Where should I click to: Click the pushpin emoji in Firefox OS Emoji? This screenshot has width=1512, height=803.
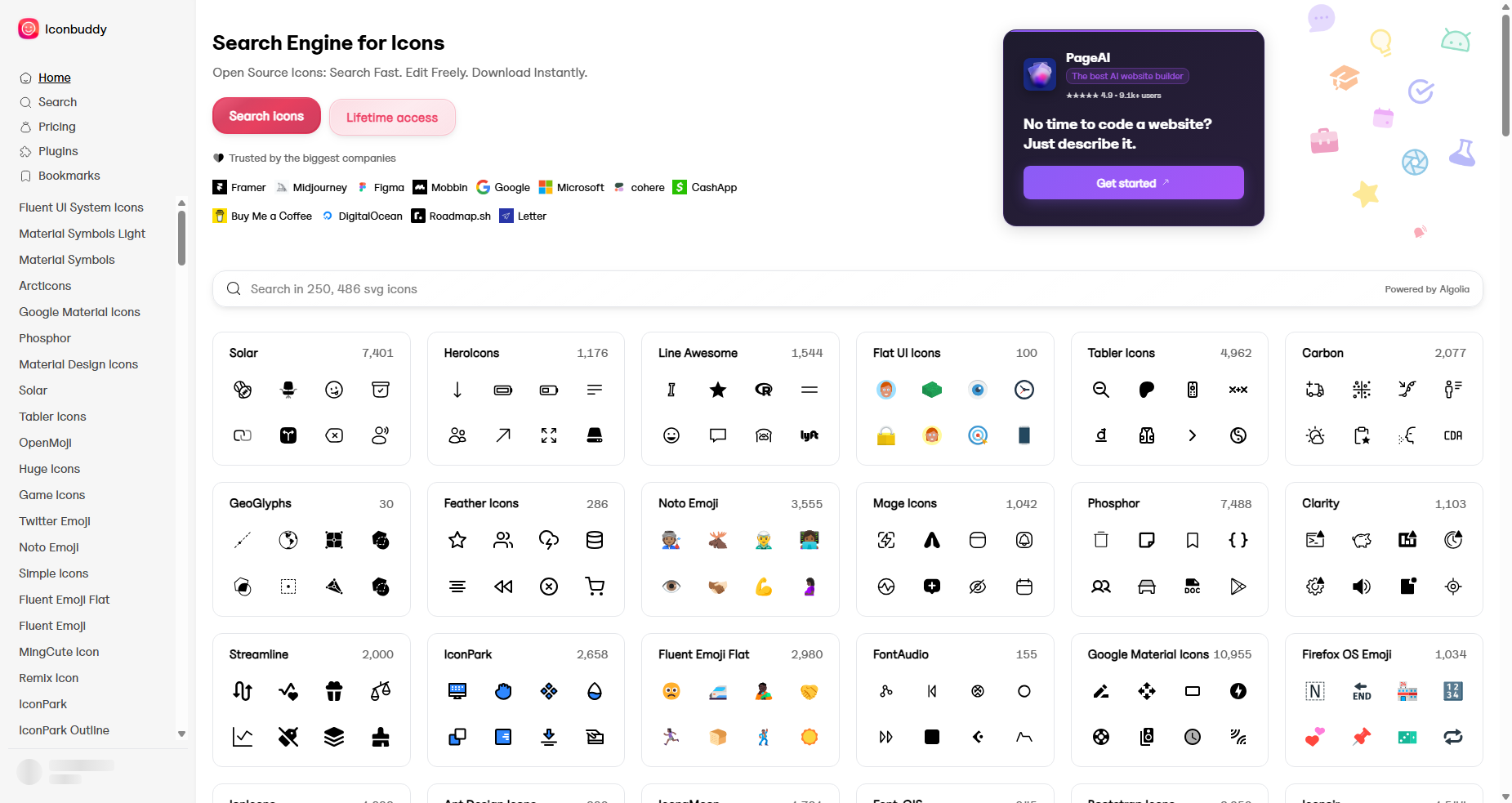tap(1362, 737)
